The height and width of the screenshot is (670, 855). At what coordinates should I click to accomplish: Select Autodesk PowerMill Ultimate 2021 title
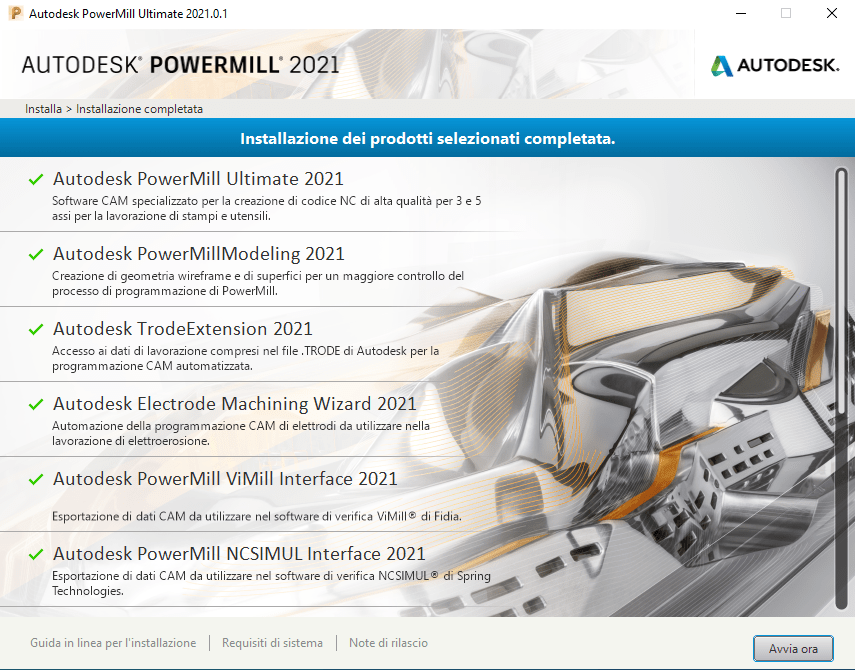coord(198,179)
